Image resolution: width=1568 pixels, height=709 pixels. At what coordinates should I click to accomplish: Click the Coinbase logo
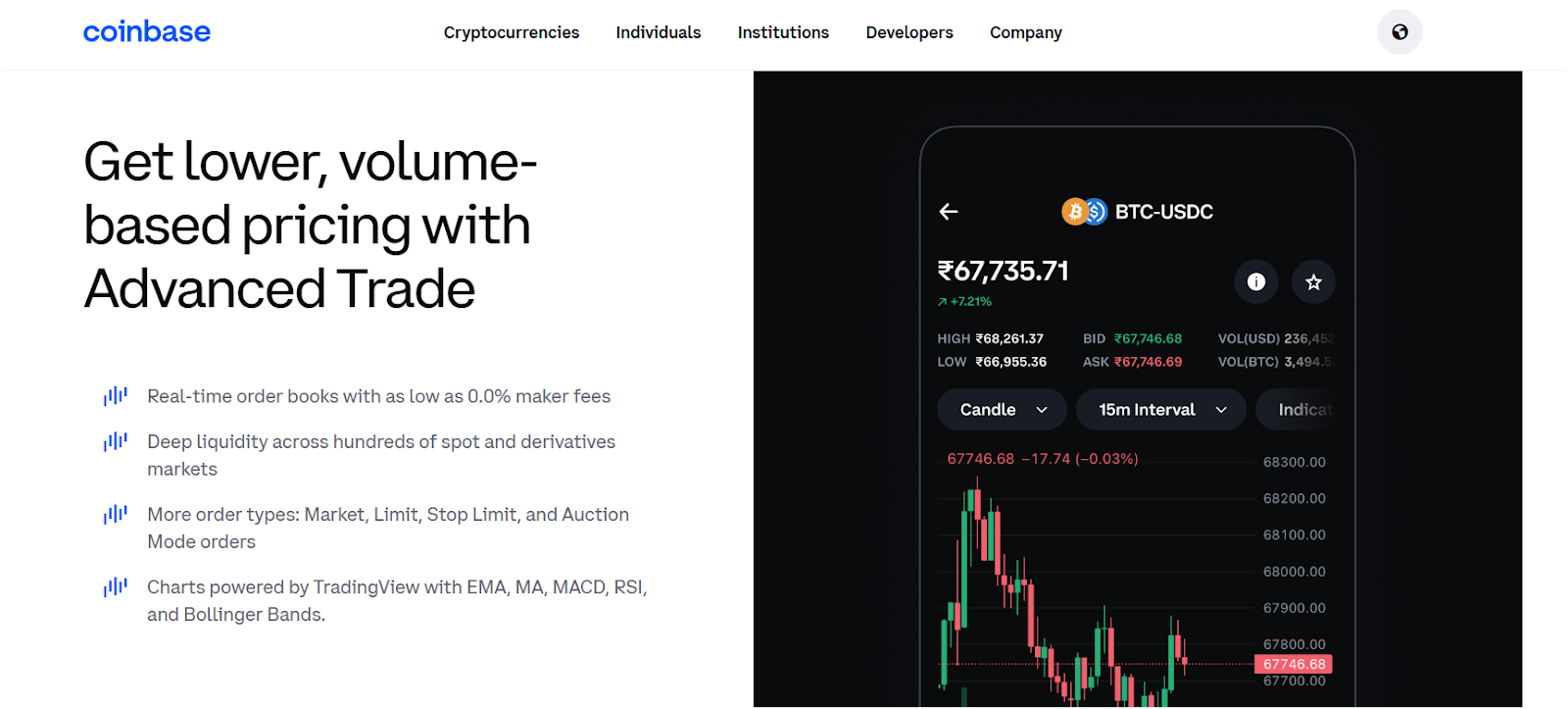pyautogui.click(x=147, y=32)
